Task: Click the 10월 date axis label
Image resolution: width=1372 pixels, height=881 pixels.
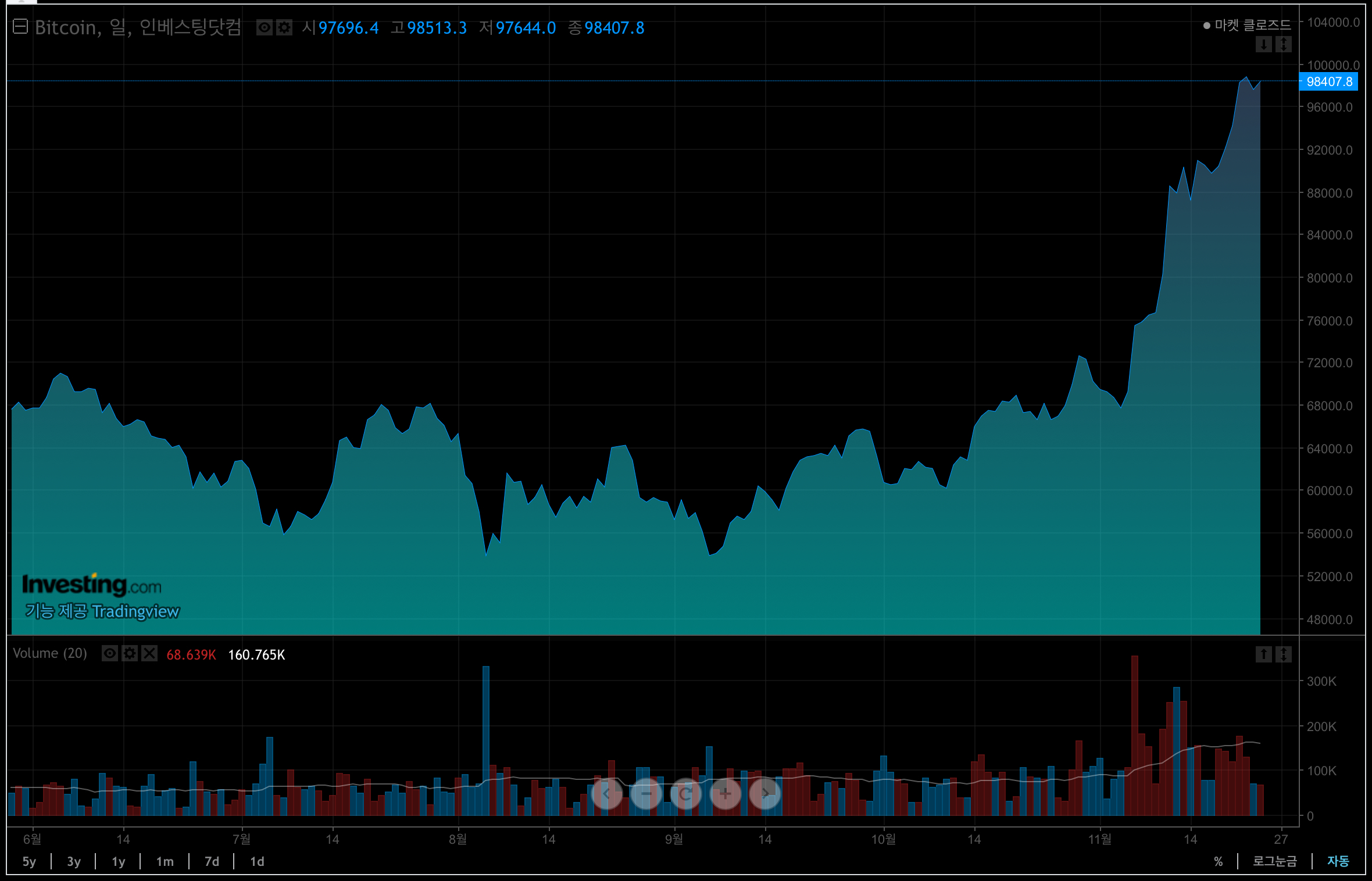Action: pos(883,839)
